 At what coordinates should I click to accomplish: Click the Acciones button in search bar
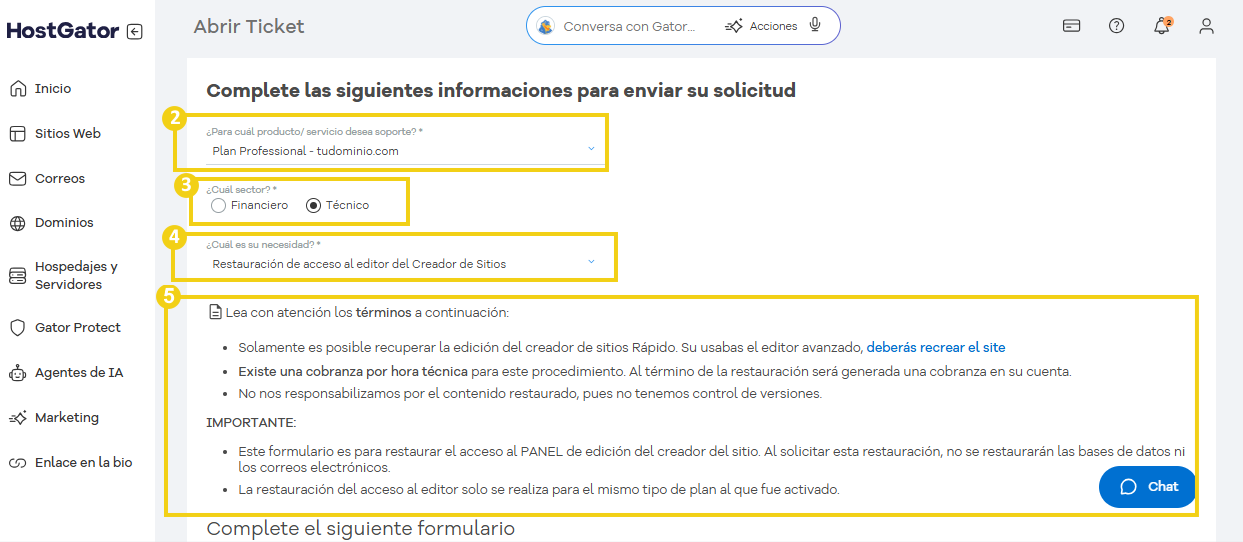pos(762,26)
